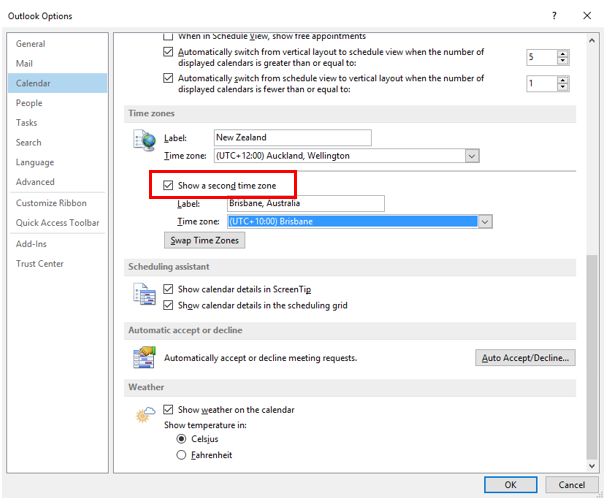This screenshot has width=609, height=498.
Task: Click the Cancel button
Action: pyautogui.click(x=571, y=485)
